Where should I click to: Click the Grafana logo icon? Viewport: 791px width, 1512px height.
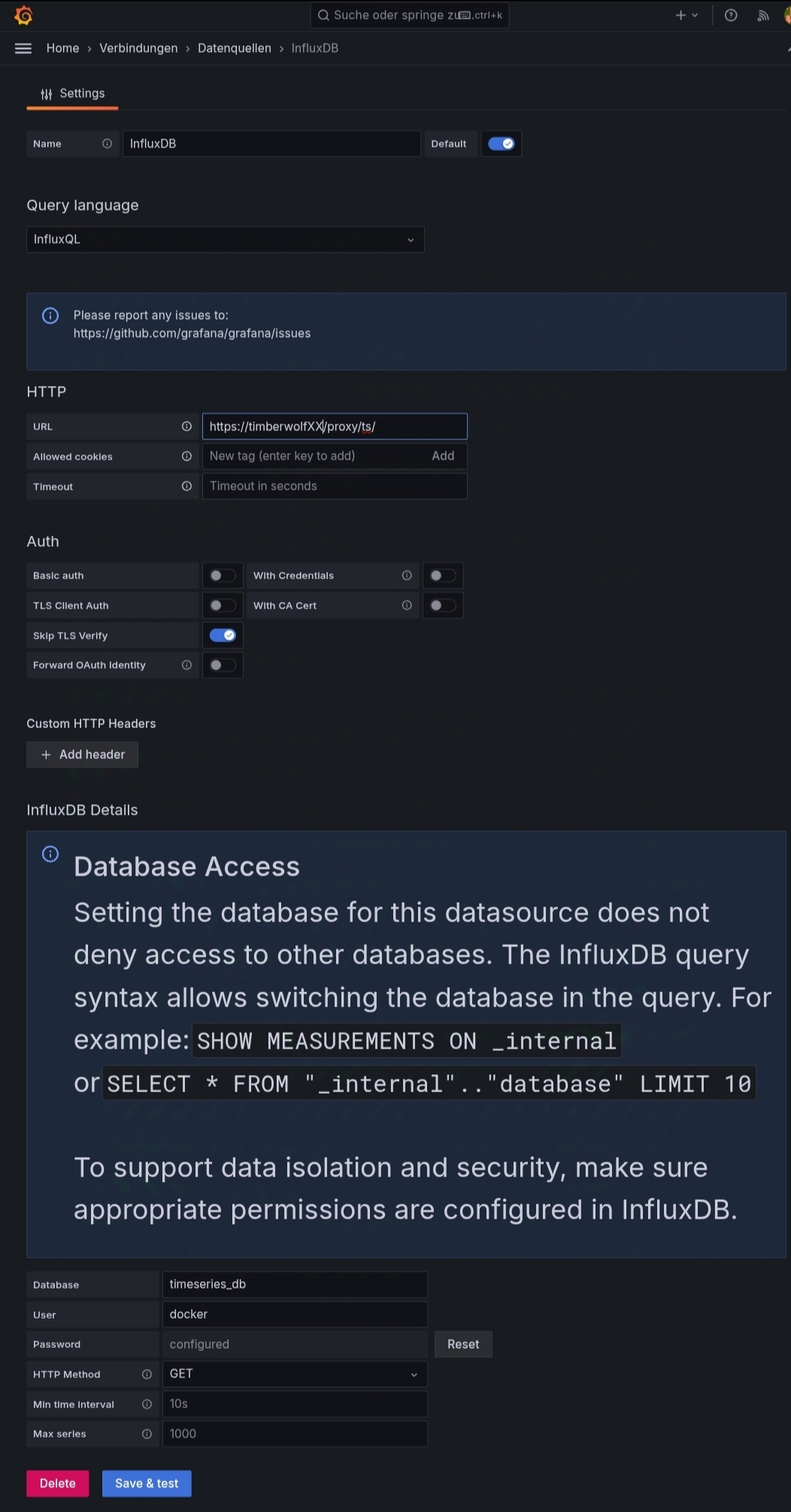[x=23, y=15]
